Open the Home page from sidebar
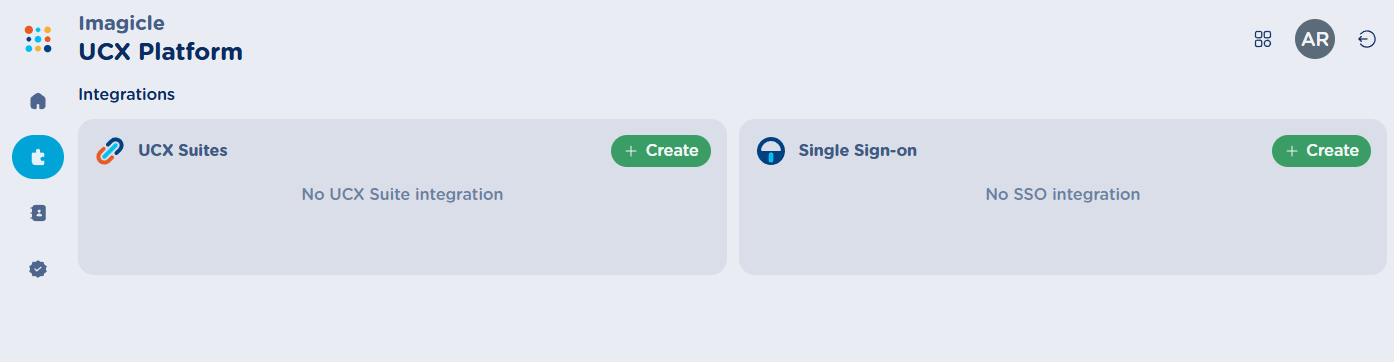The image size is (1394, 362). 38,101
